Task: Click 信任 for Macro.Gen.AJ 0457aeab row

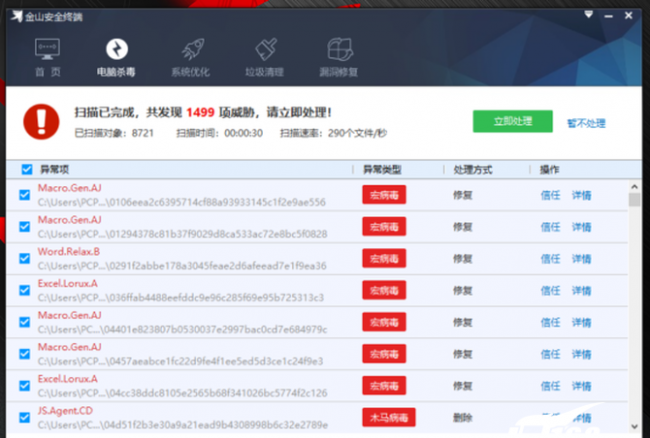Action: coord(550,354)
